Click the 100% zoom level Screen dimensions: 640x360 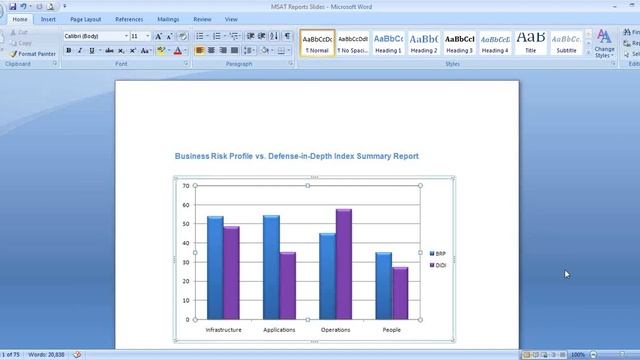(x=578, y=355)
